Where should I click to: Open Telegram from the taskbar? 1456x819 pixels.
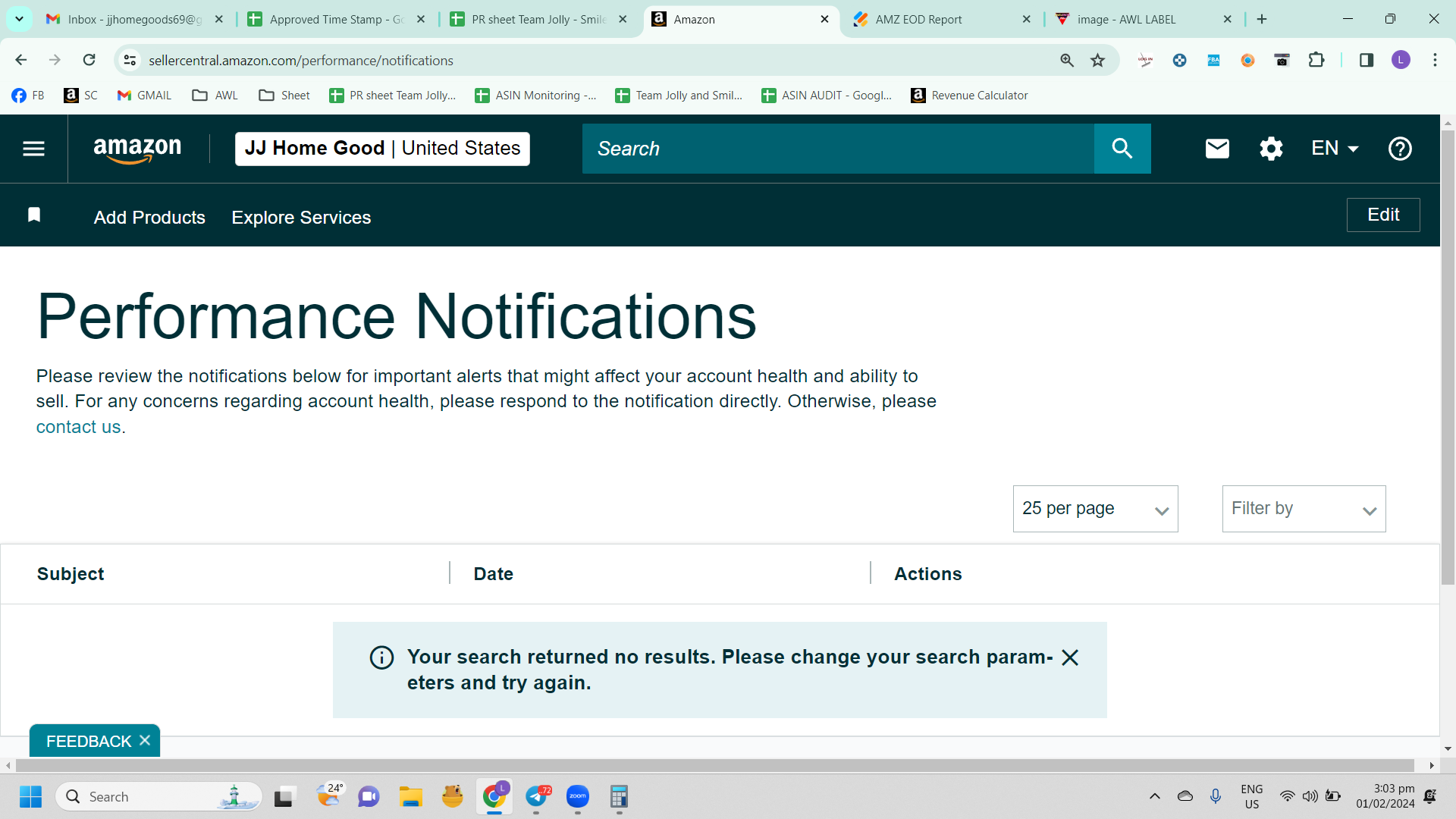tap(537, 796)
